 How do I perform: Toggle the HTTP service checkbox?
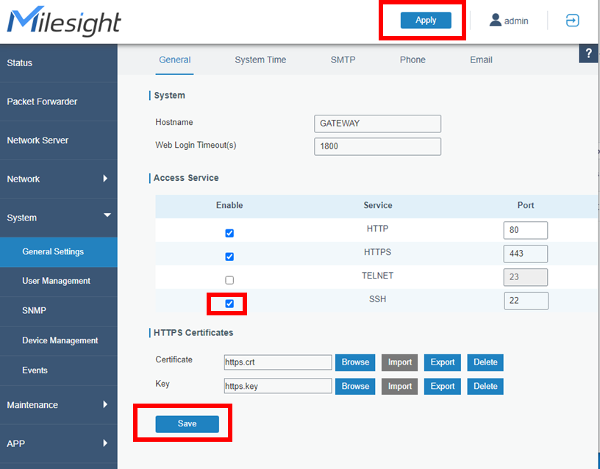coord(229,232)
